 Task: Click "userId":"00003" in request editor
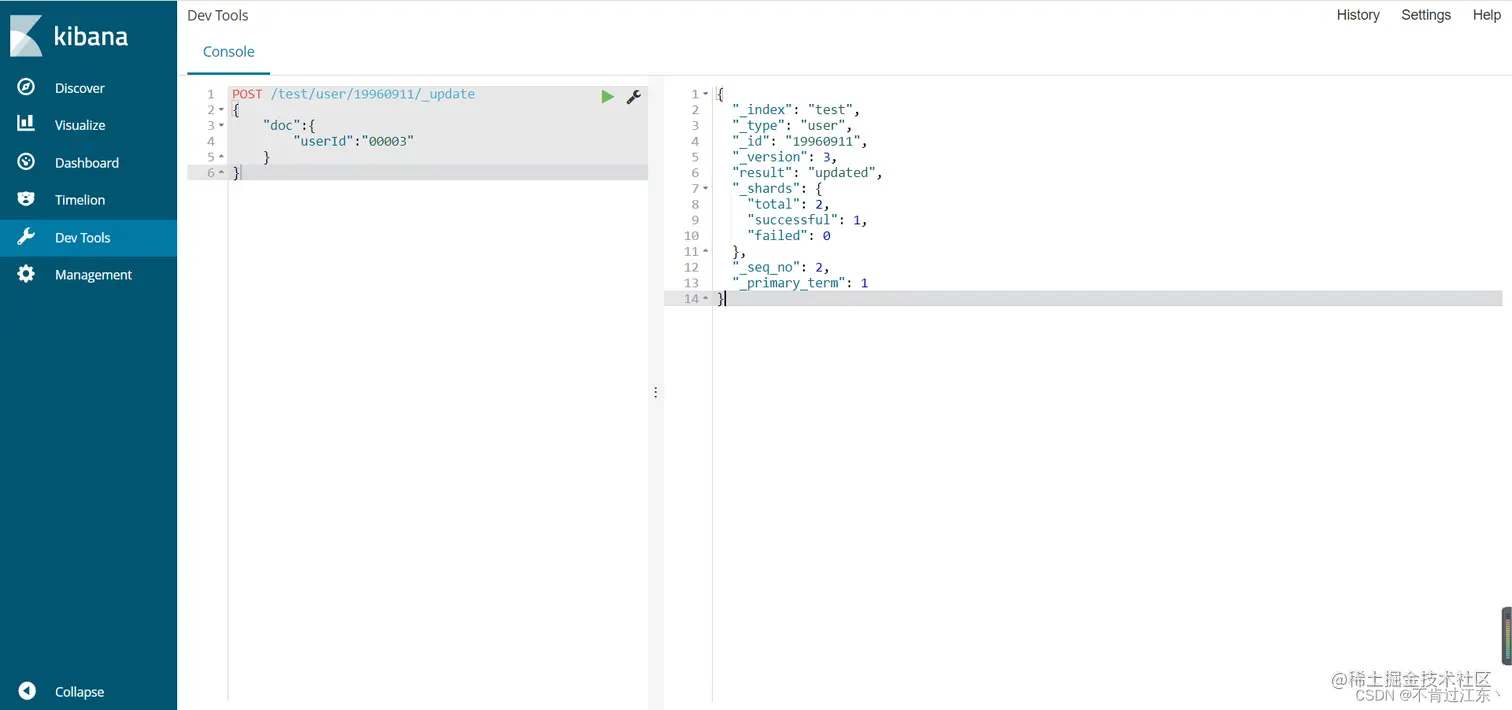(353, 141)
